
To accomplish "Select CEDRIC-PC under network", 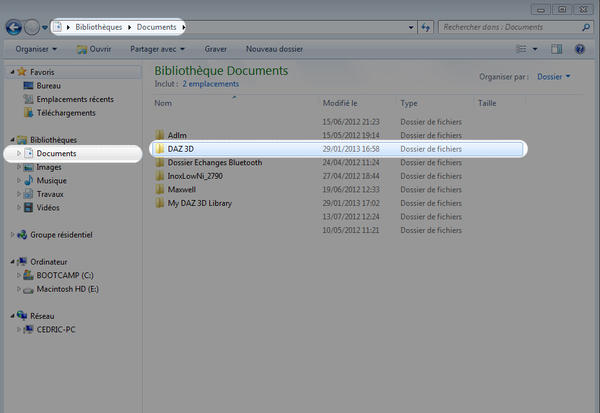I will point(56,330).
